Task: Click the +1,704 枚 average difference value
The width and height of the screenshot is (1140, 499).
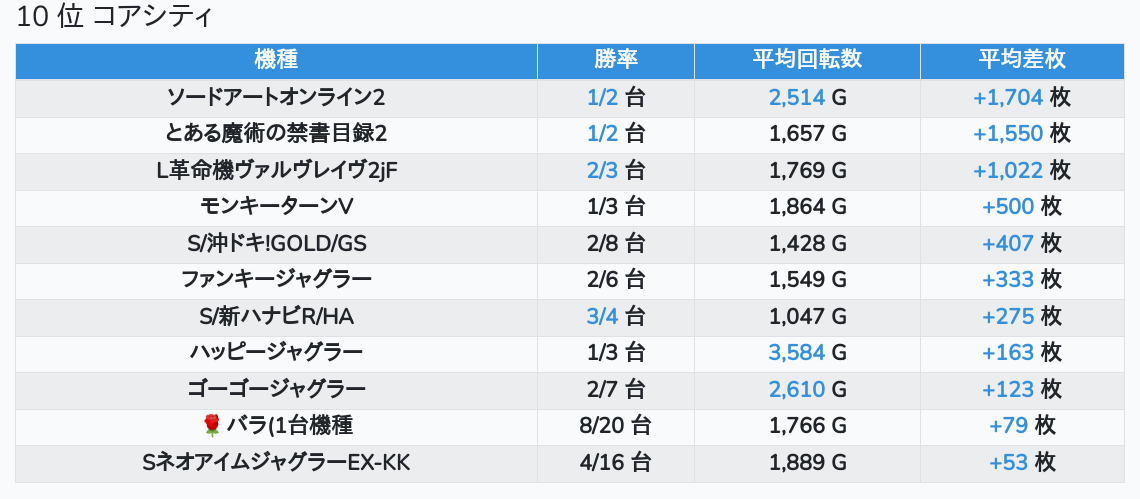Action: [1021, 97]
